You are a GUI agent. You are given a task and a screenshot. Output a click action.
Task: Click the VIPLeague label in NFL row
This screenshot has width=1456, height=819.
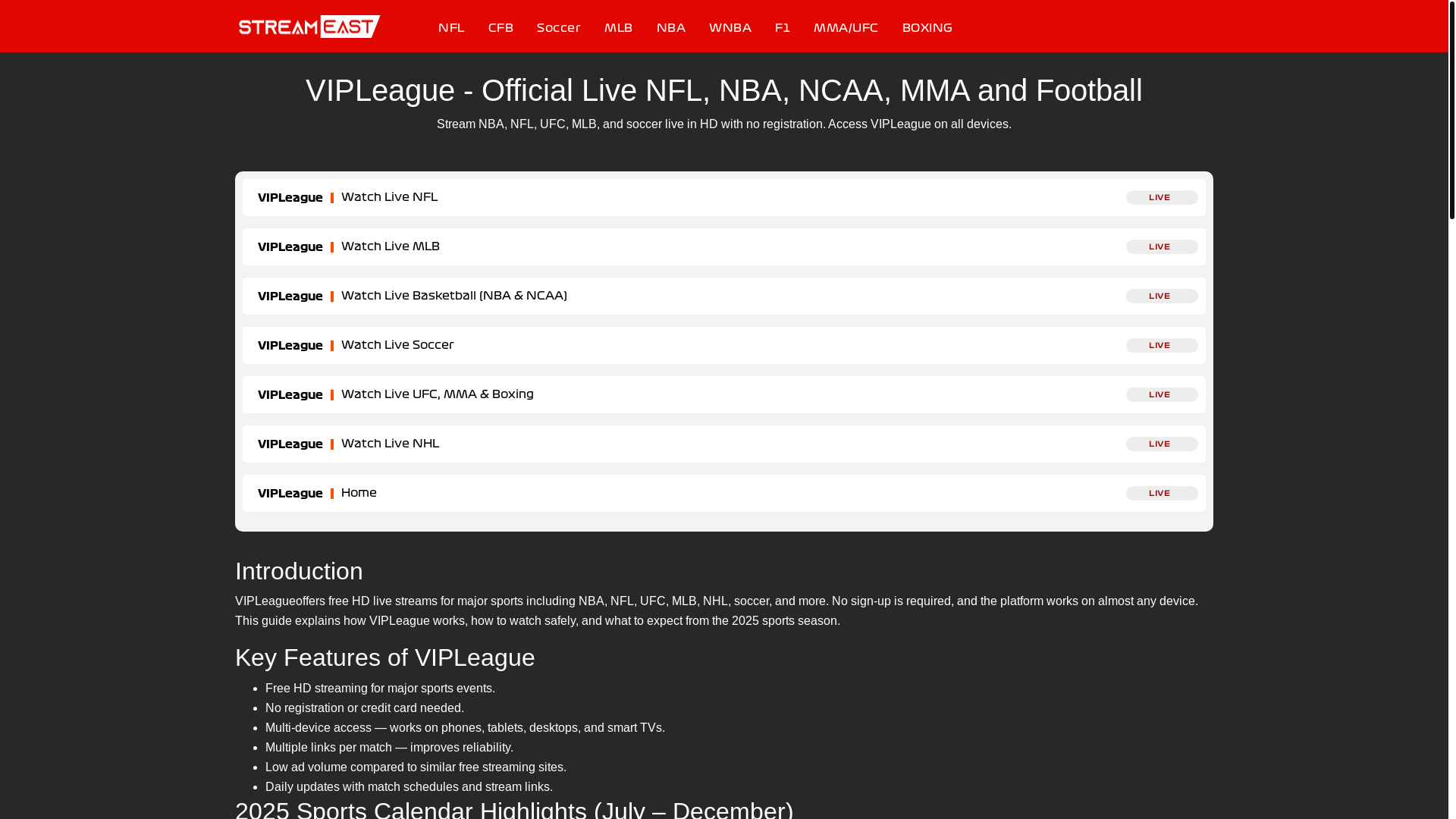click(x=290, y=197)
